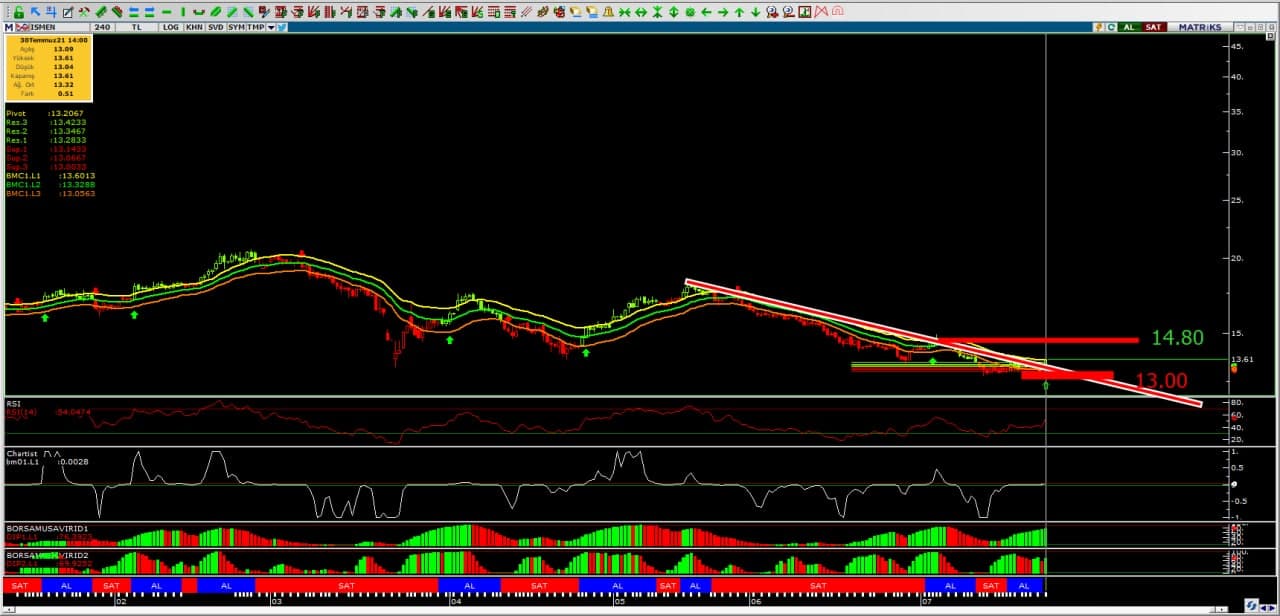Click the zoom out magnifier

[x=788, y=12]
